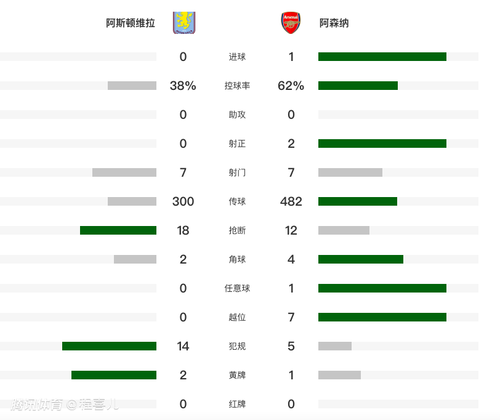Click Aston Villa's green 14 fouls bar
Viewport: 500px width, 420px height.
pyautogui.click(x=109, y=346)
